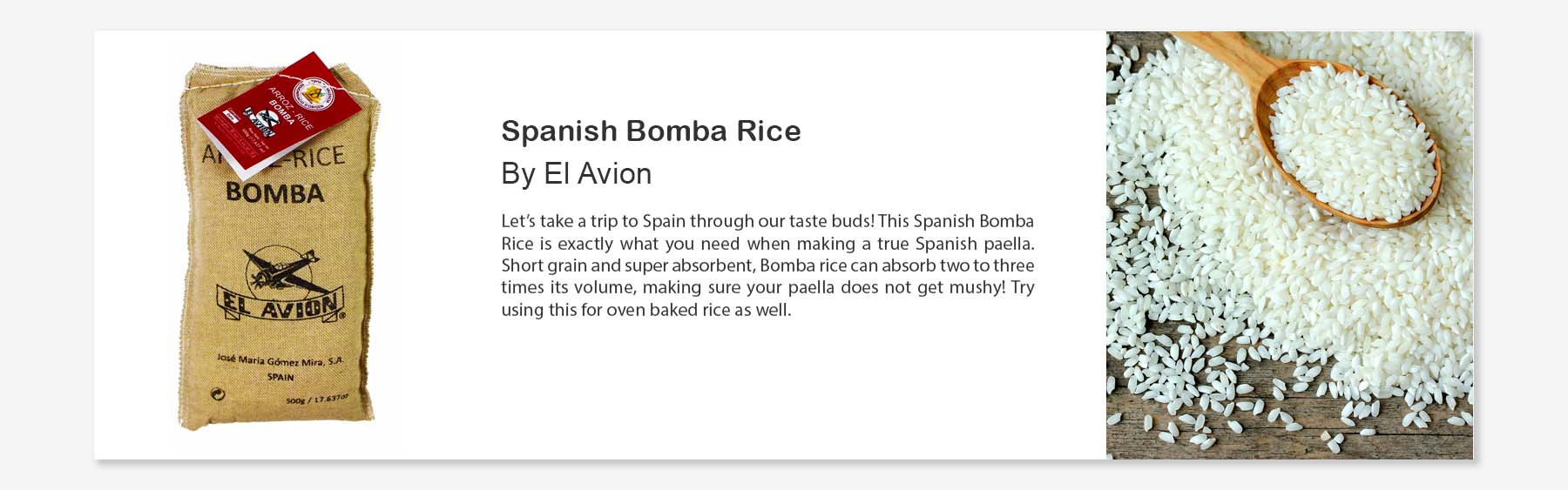The height and width of the screenshot is (490, 1568).
Task: Open the By El Avion brand line
Action: 576,173
